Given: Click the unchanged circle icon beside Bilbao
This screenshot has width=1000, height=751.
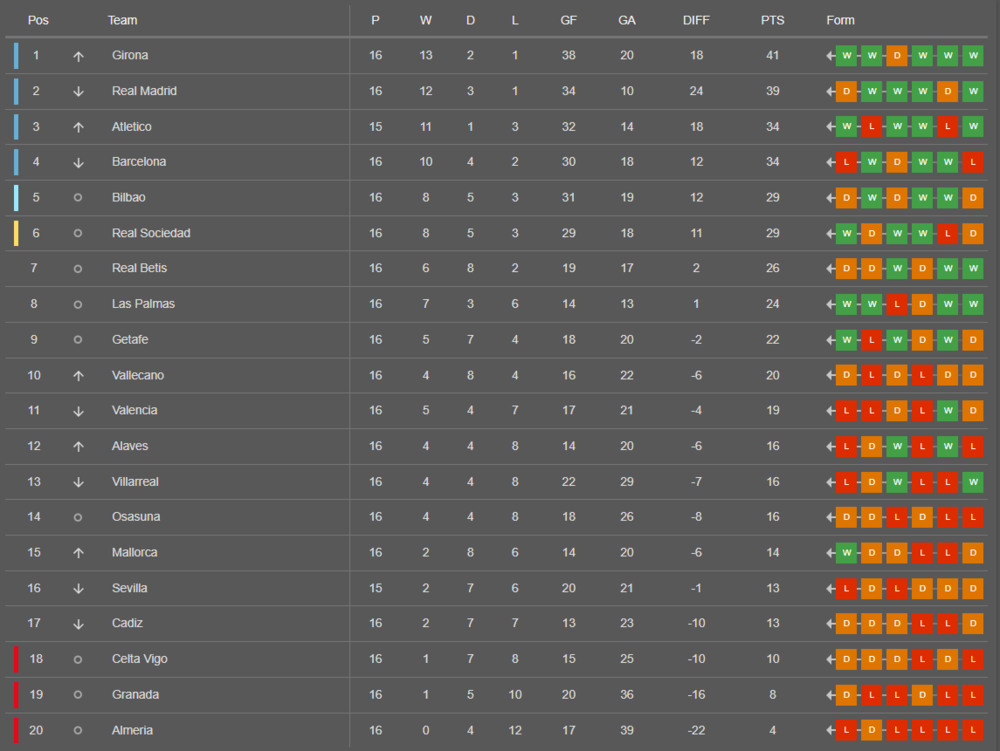Looking at the screenshot, I should point(78,198).
